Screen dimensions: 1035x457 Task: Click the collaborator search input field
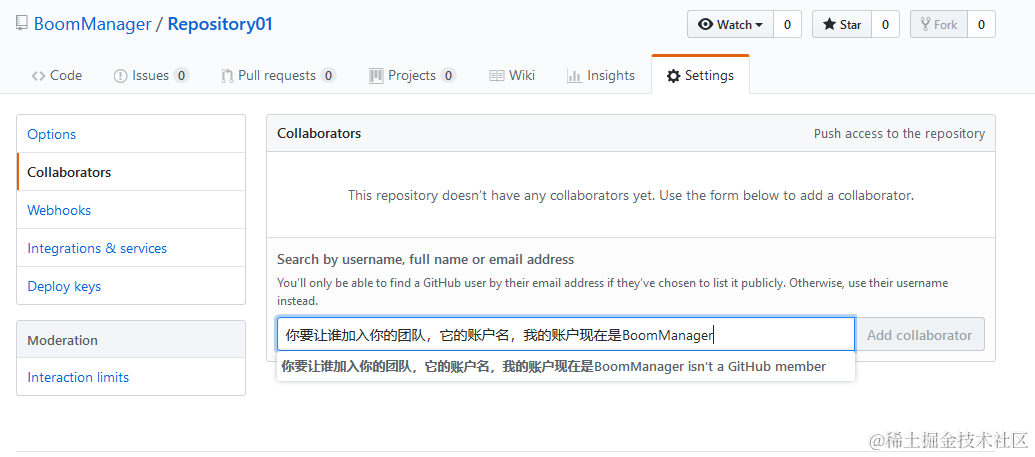coord(566,335)
